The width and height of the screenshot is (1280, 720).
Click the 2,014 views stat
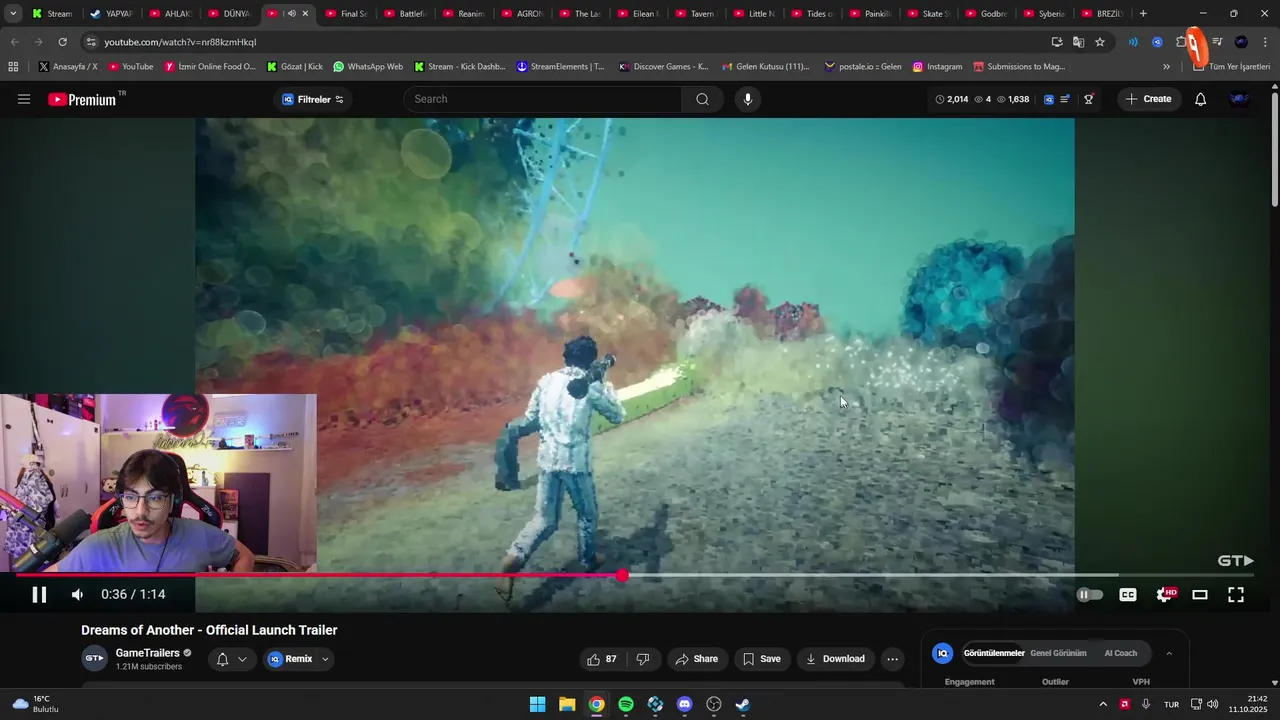tap(952, 99)
